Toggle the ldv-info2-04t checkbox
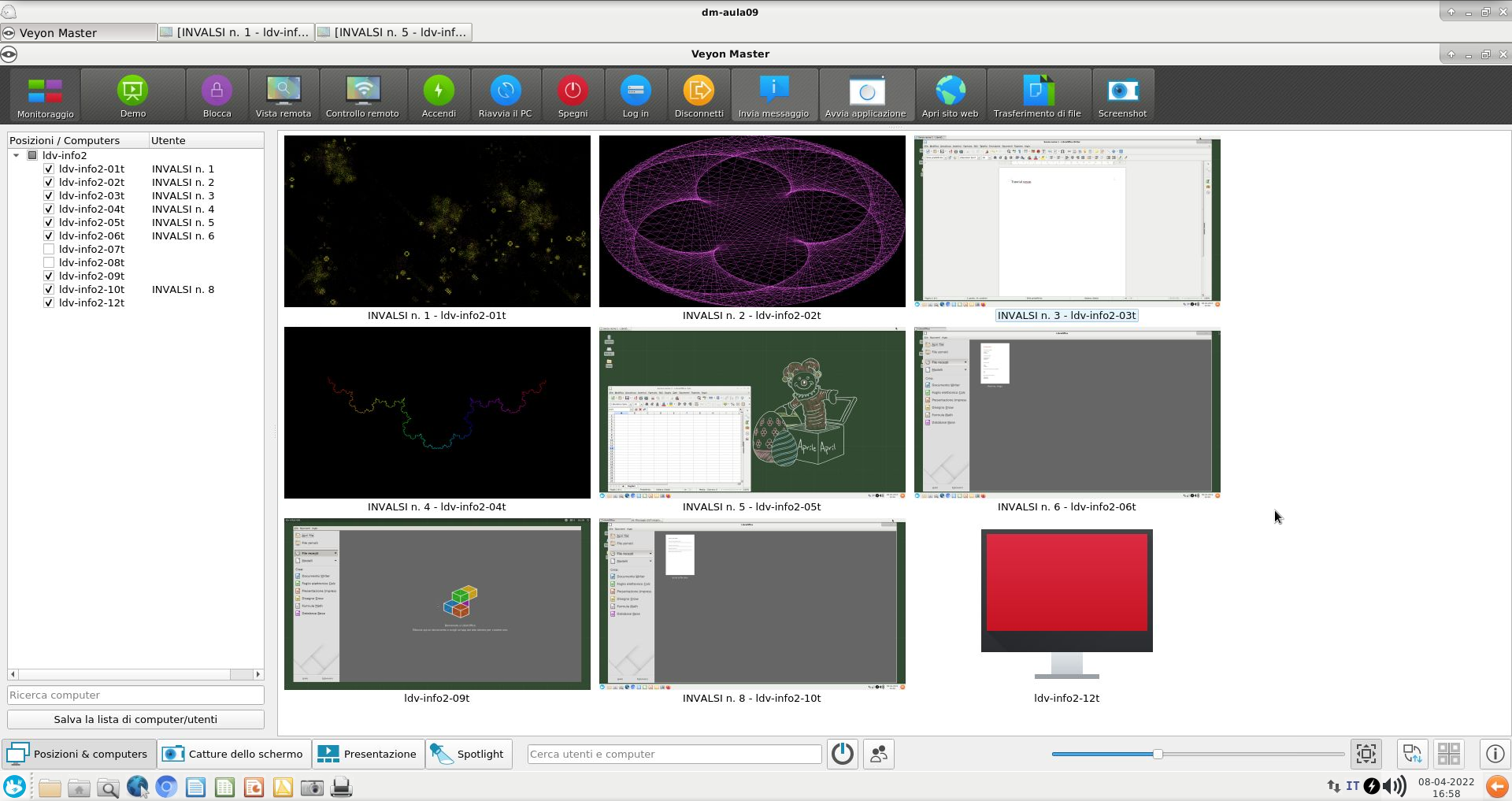The height and width of the screenshot is (801, 1512). point(49,209)
